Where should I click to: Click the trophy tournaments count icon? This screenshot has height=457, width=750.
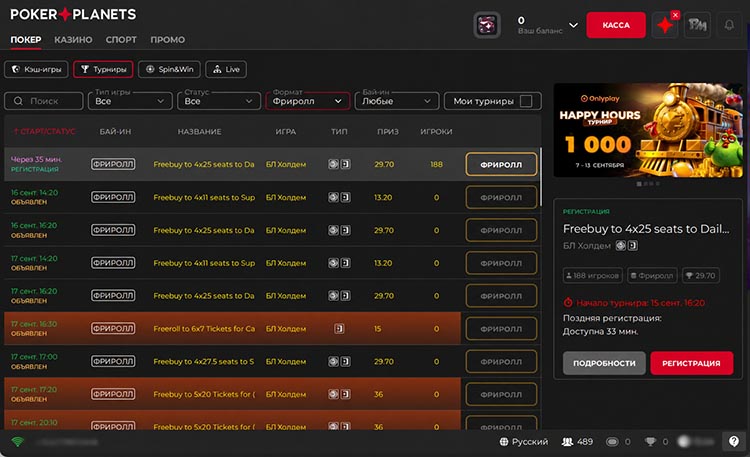(650, 442)
